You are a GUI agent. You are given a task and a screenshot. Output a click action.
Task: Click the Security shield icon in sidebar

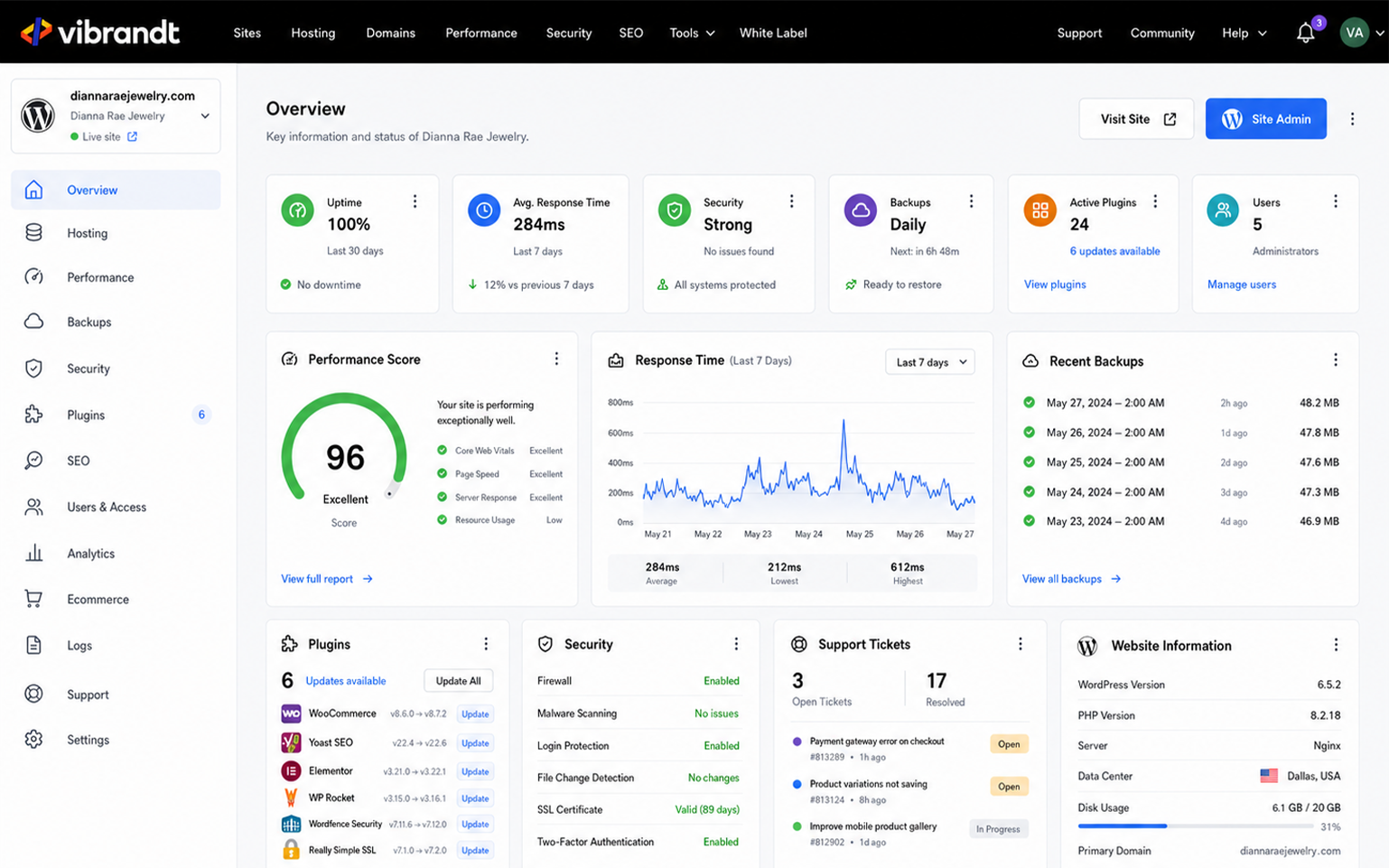click(x=33, y=369)
